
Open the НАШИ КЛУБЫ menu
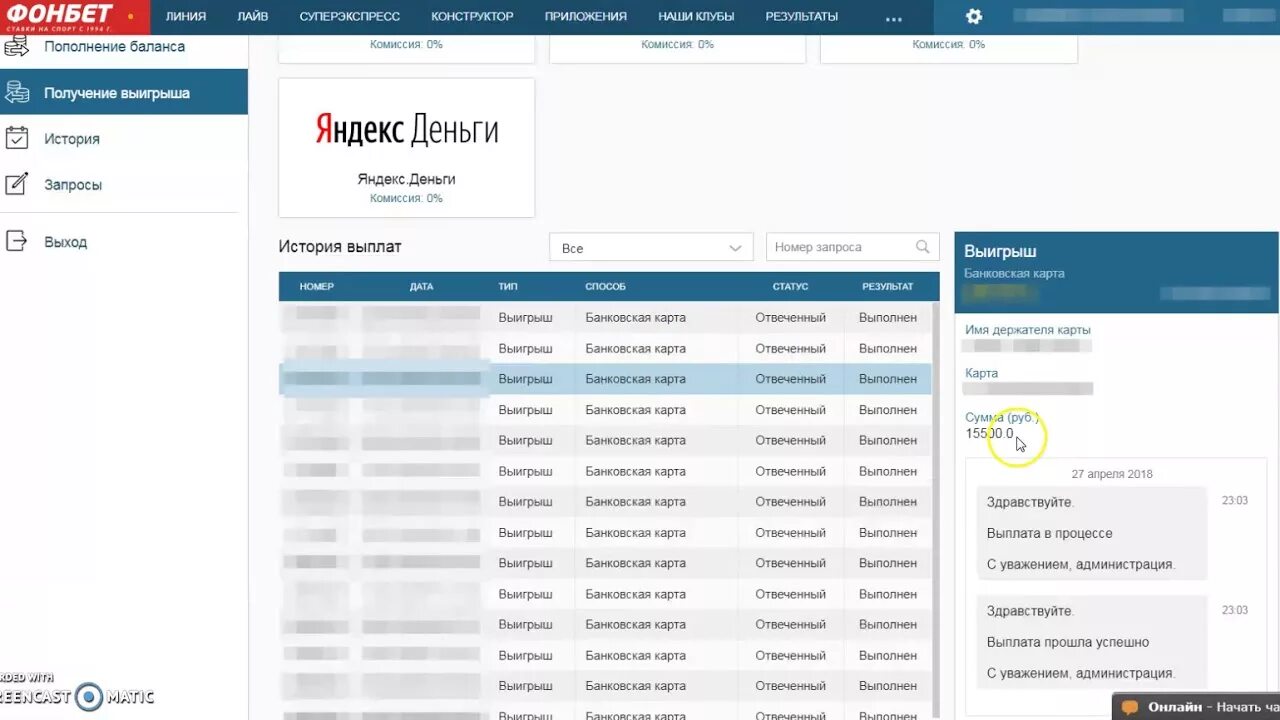click(x=696, y=17)
